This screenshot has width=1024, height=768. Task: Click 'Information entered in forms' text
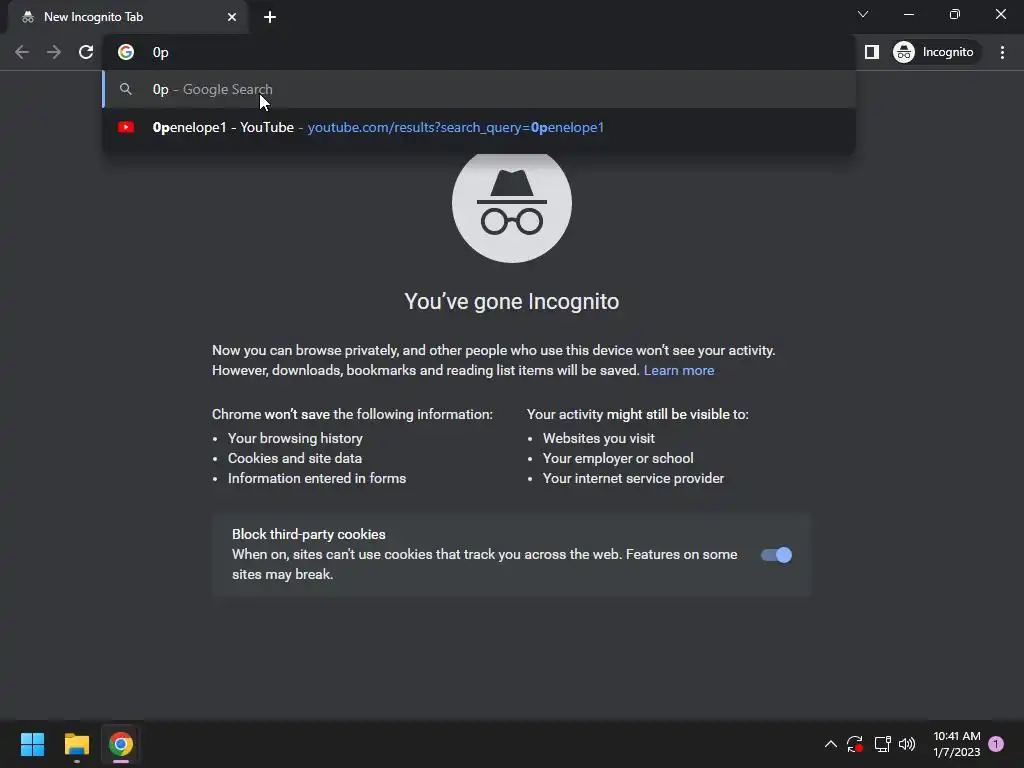pyautogui.click(x=317, y=479)
